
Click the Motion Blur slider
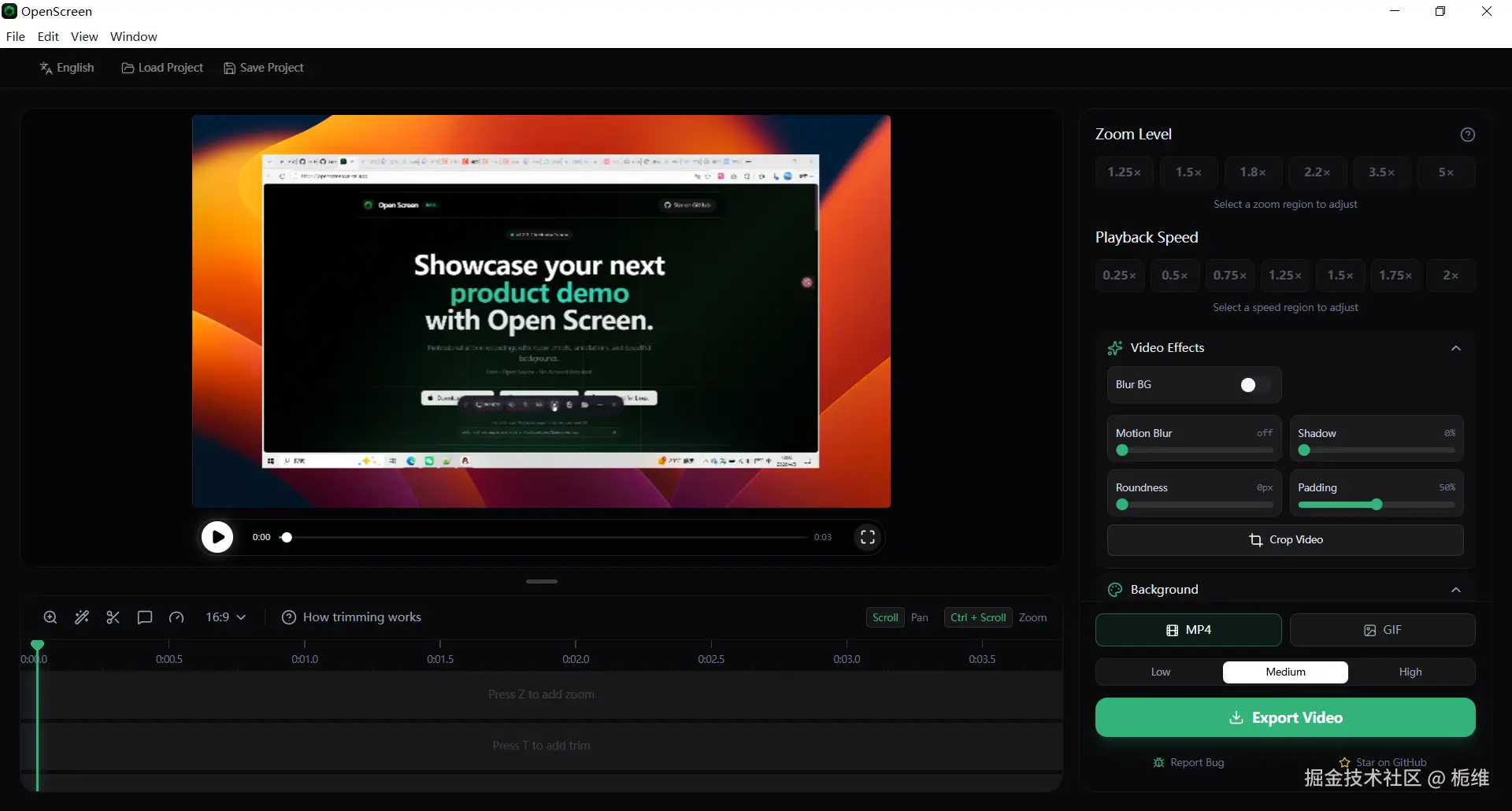(1195, 450)
